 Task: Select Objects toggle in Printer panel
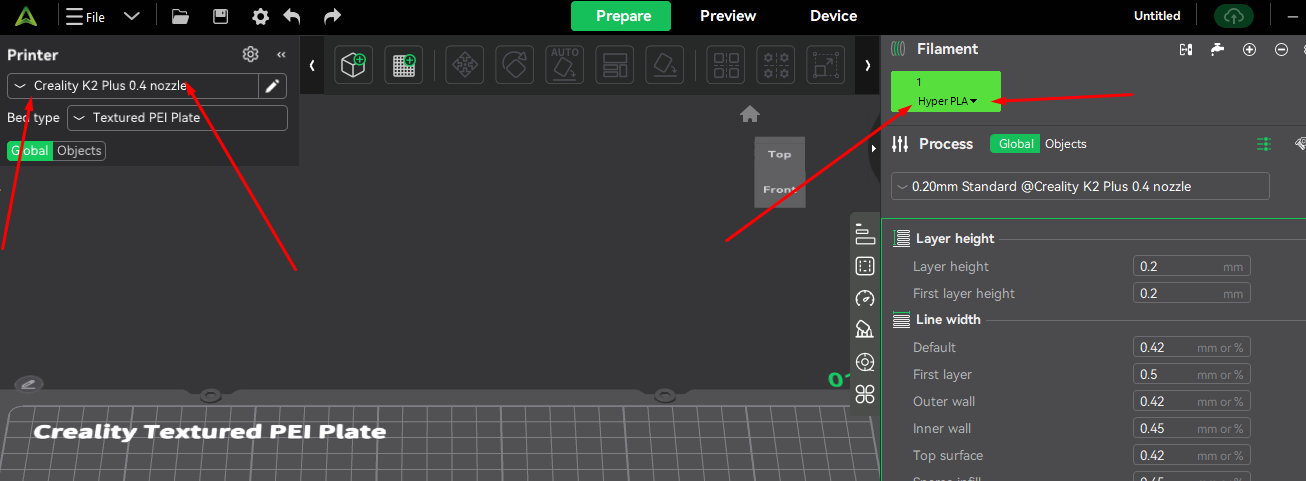pyautogui.click(x=79, y=150)
